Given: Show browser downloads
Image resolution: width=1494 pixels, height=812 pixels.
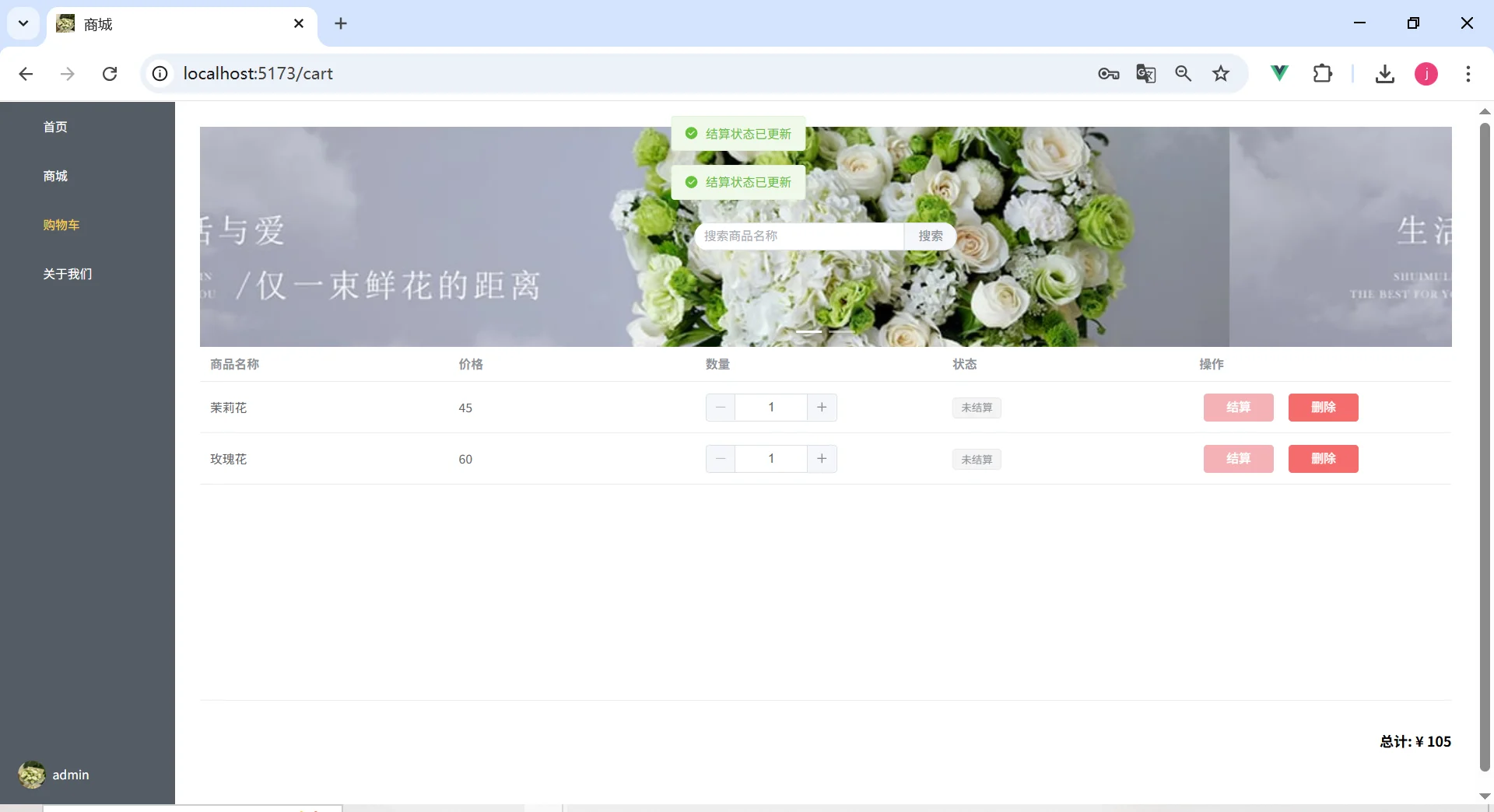Looking at the screenshot, I should (x=1384, y=74).
